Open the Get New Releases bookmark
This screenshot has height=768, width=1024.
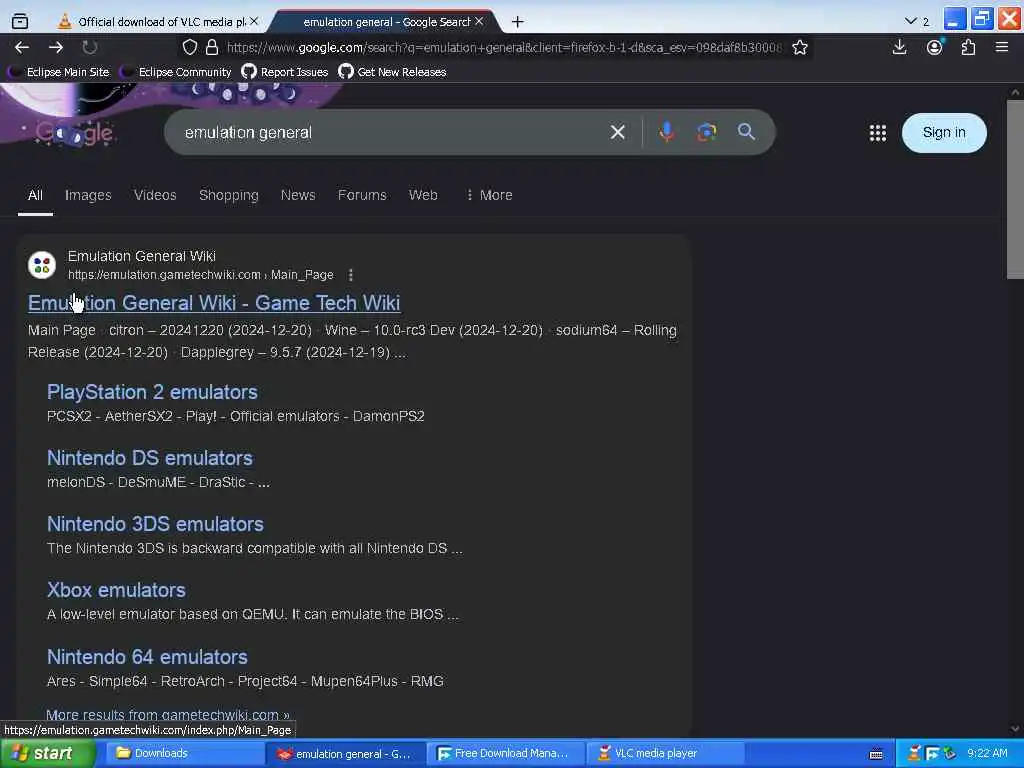click(x=392, y=72)
